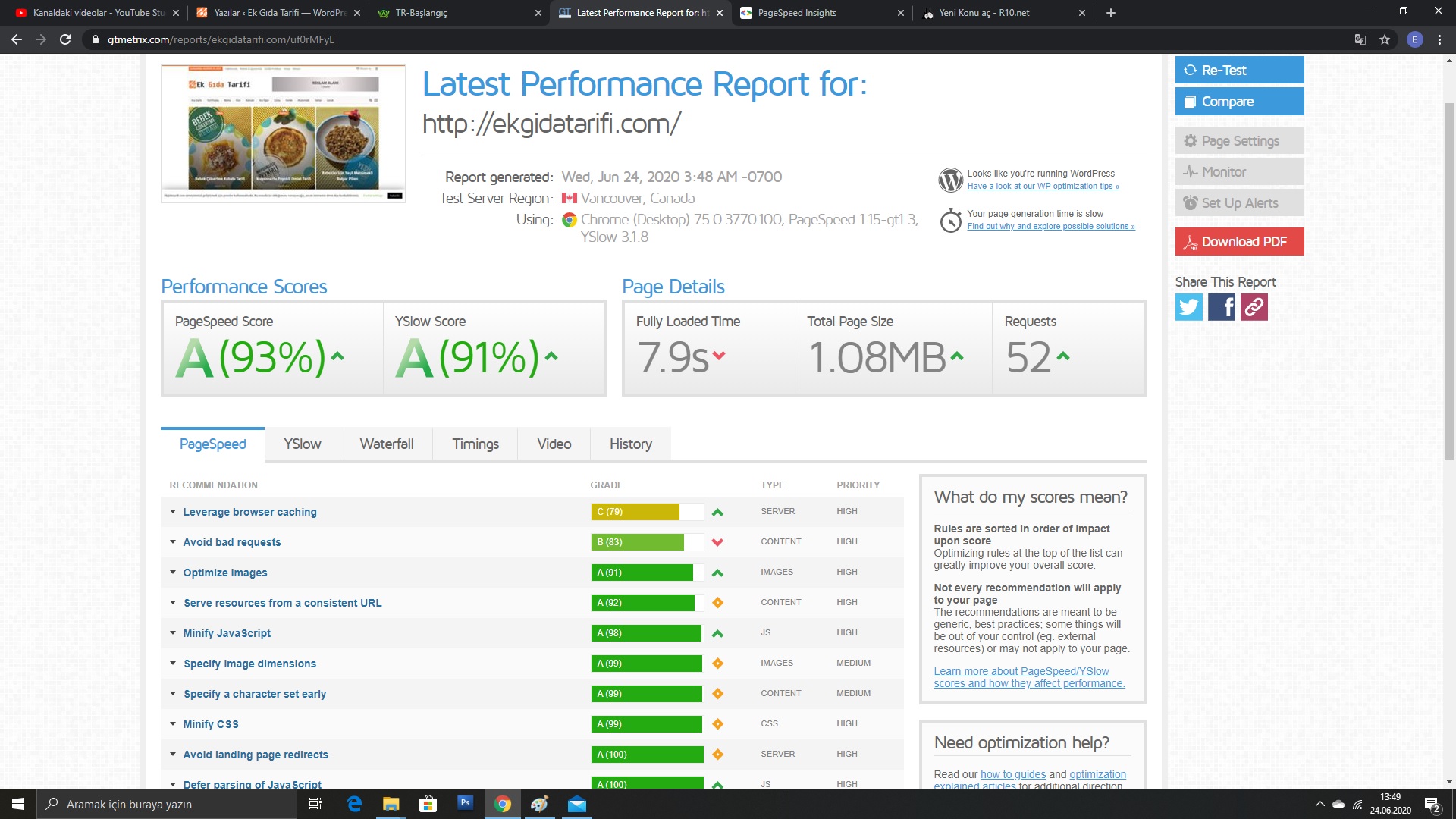Click the Compare button
Screen dimensions: 1456x819
point(1239,102)
